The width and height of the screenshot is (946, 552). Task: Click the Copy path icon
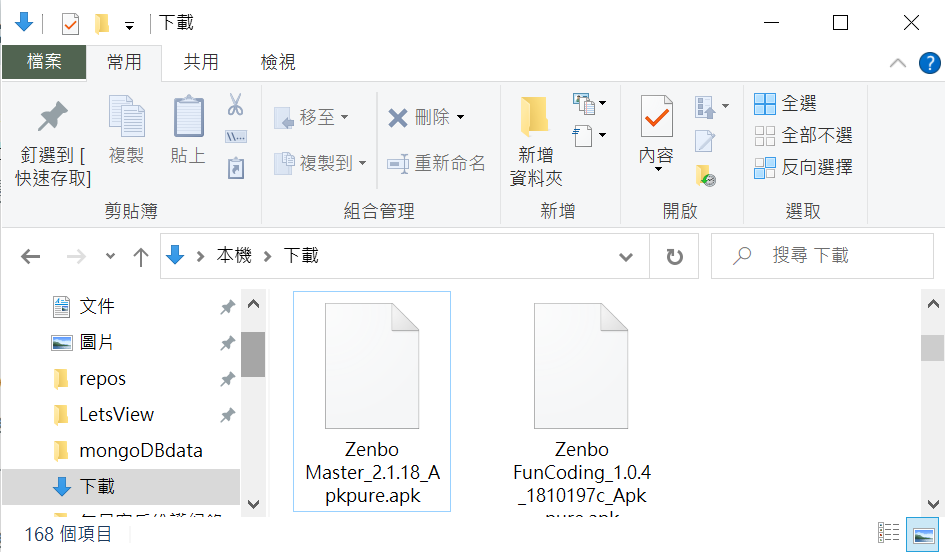(x=235, y=137)
